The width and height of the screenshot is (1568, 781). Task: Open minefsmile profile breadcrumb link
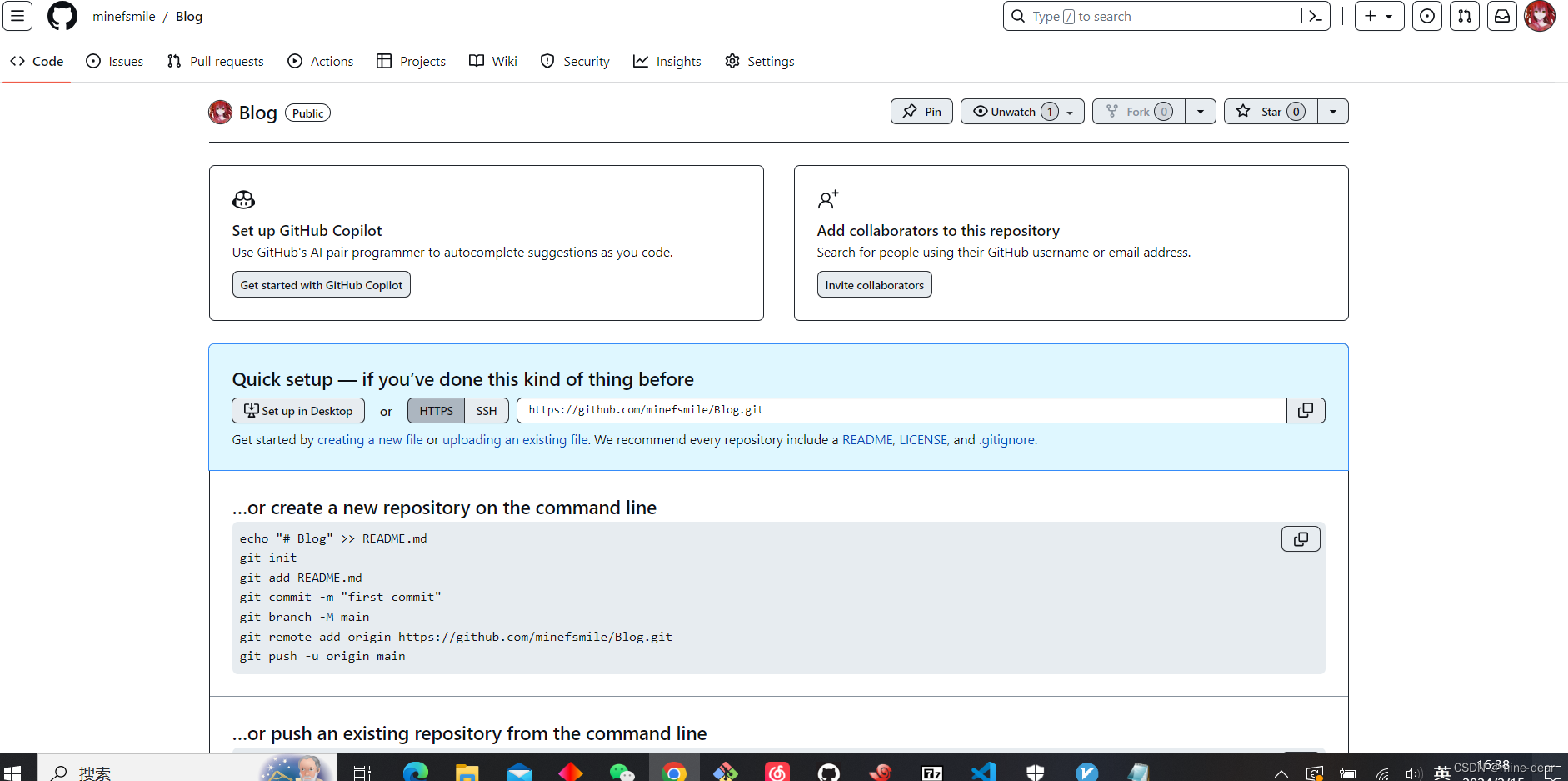(124, 16)
